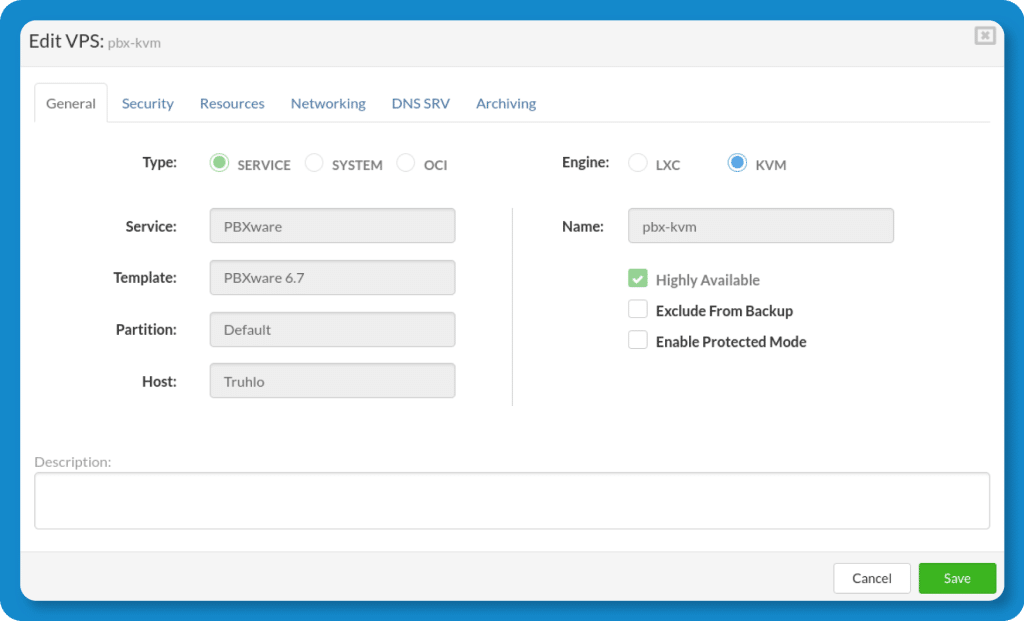Click inside the Description text area
Viewport: 1024px width, 621px height.
[512, 500]
